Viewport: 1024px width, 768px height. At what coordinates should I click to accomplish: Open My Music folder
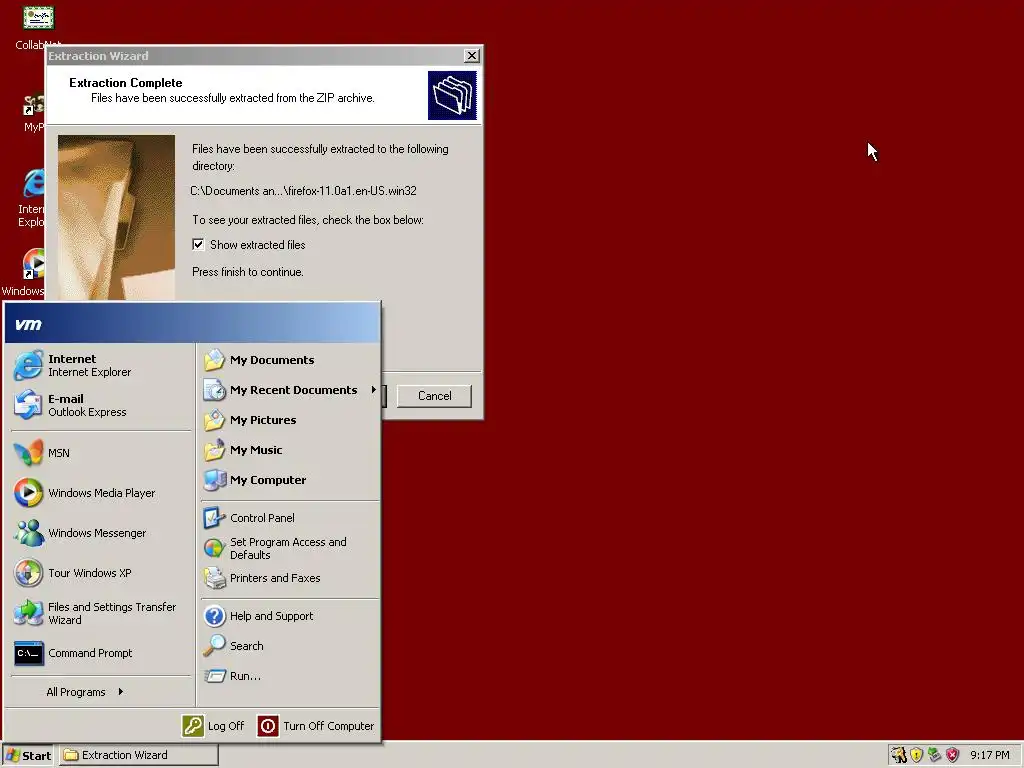289,450
